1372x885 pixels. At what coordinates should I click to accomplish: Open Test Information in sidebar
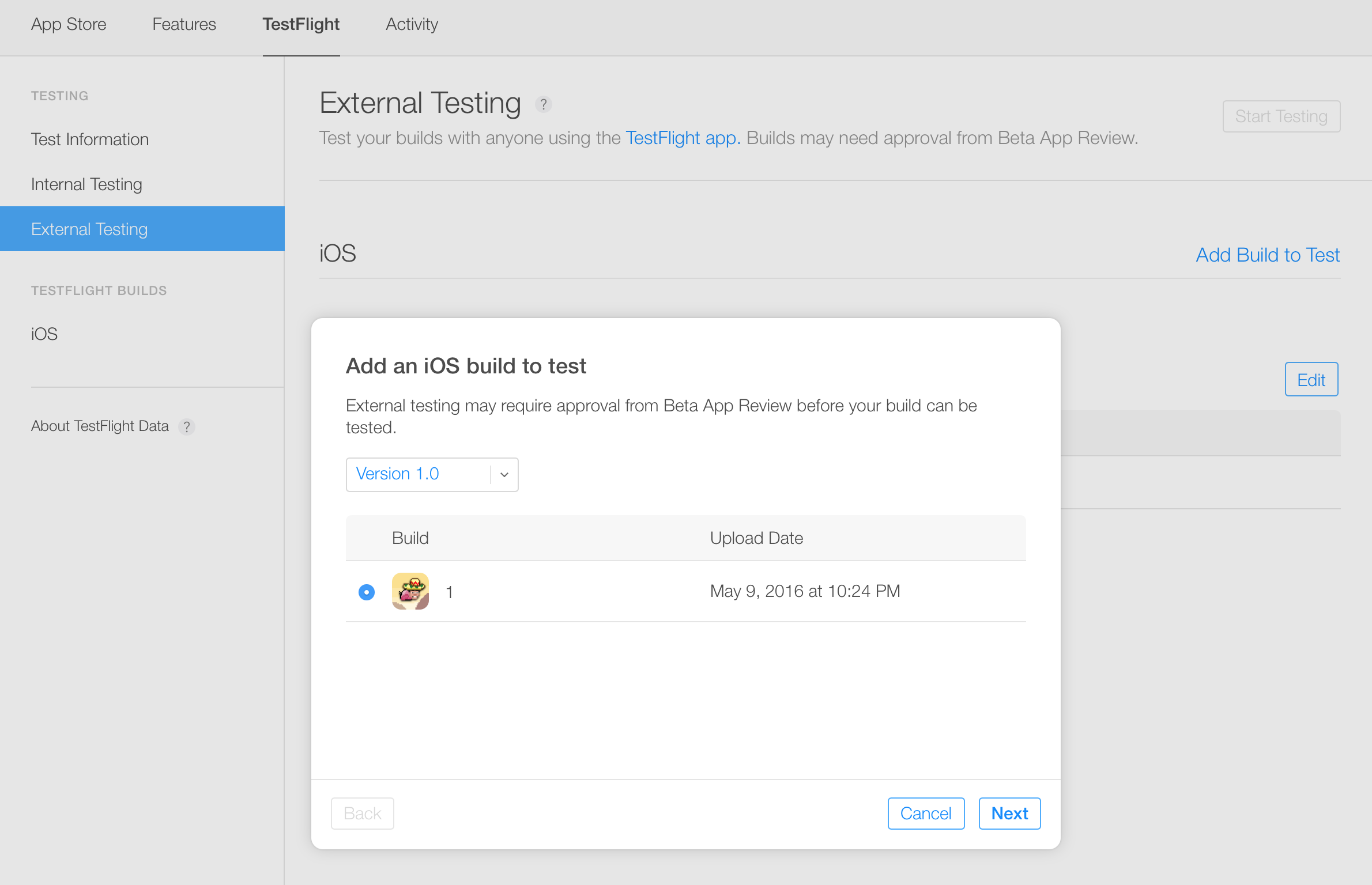click(90, 139)
